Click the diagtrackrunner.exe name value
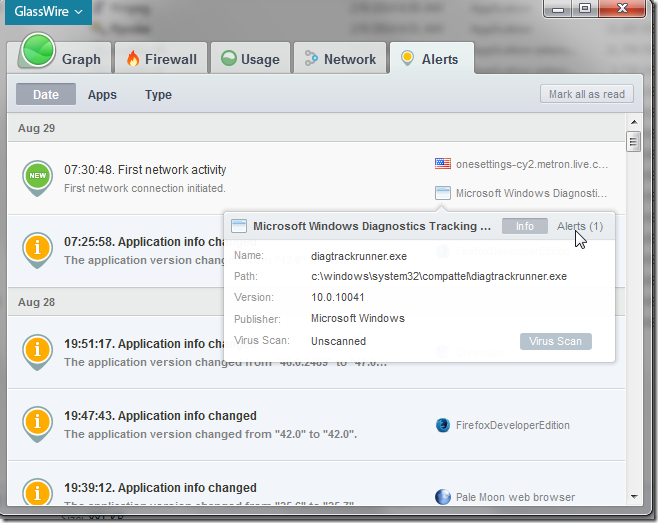Screen dimensions: 658x523 (359, 256)
